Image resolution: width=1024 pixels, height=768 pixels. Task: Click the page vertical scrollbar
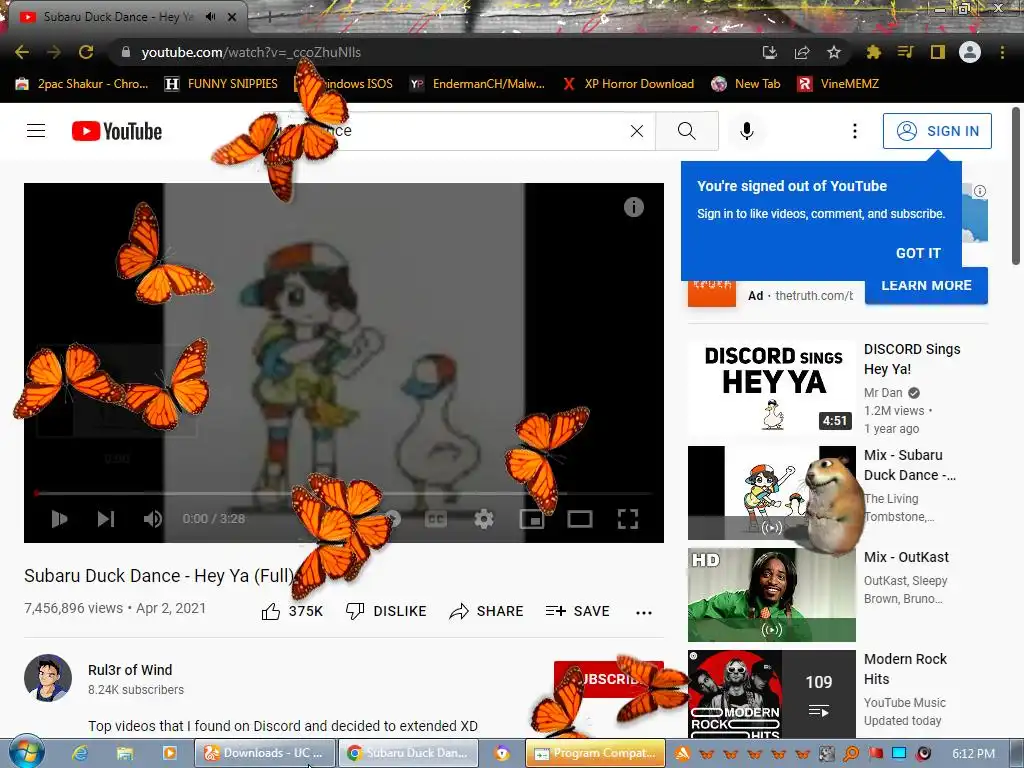pos(1016,187)
